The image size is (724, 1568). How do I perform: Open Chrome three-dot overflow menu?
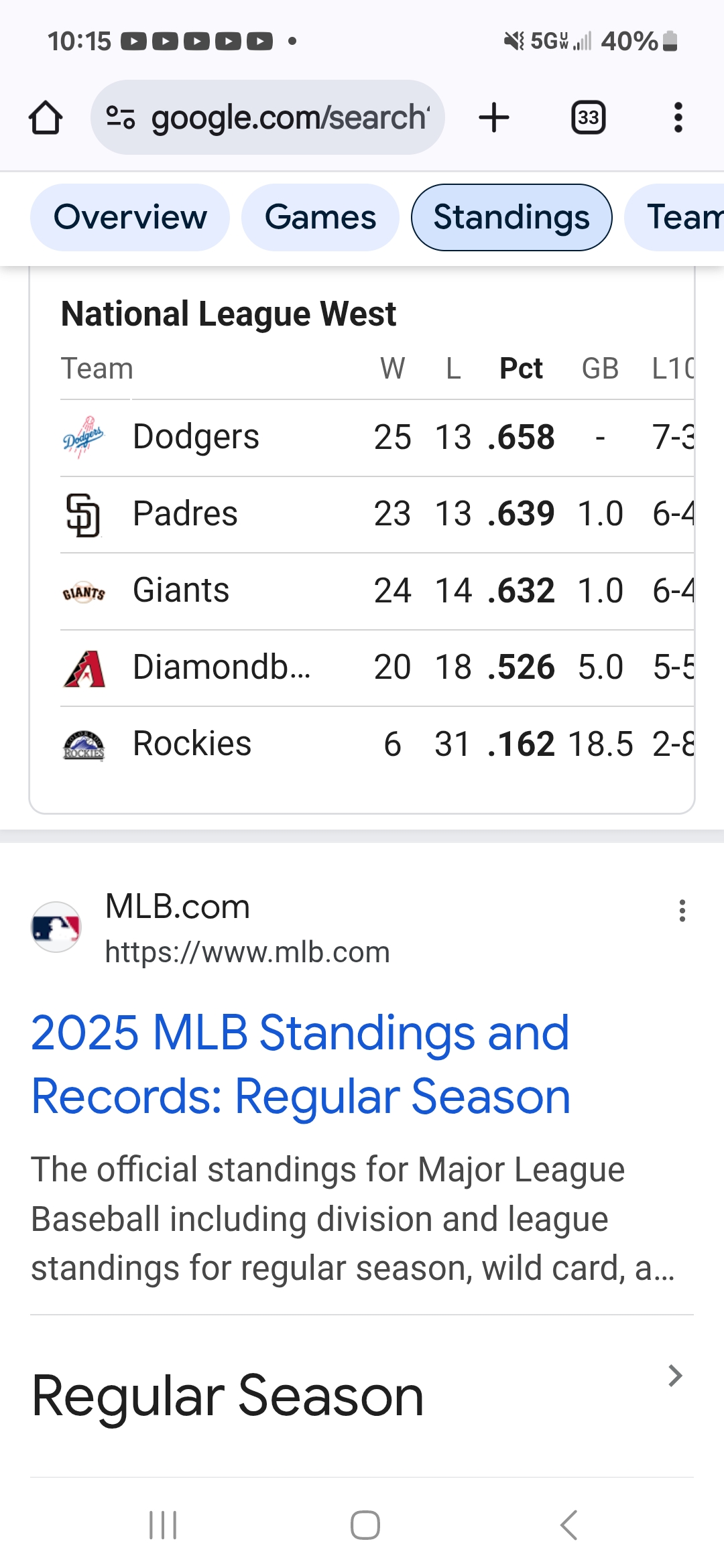click(x=678, y=118)
